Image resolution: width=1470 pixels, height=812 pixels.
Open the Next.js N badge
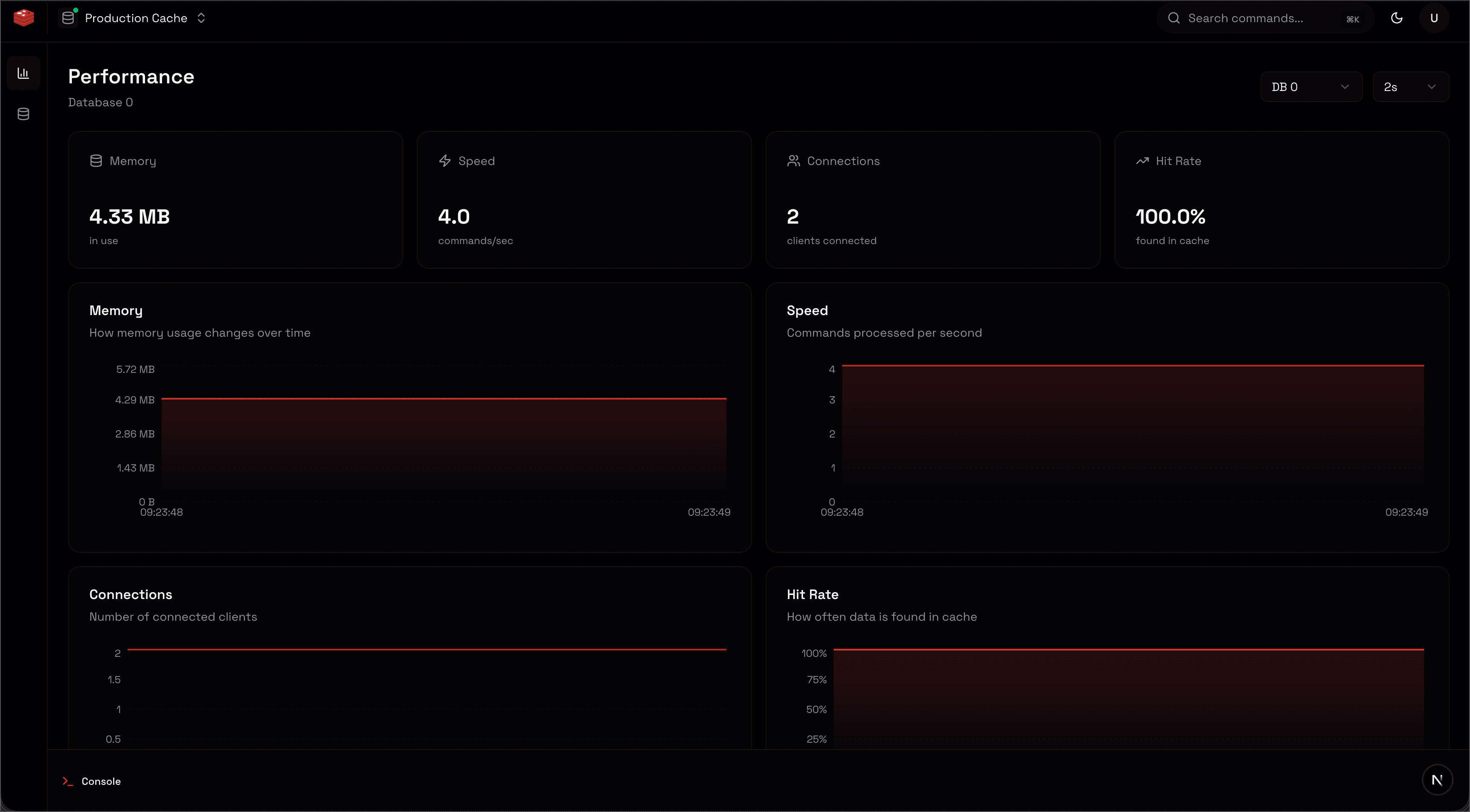point(1437,780)
